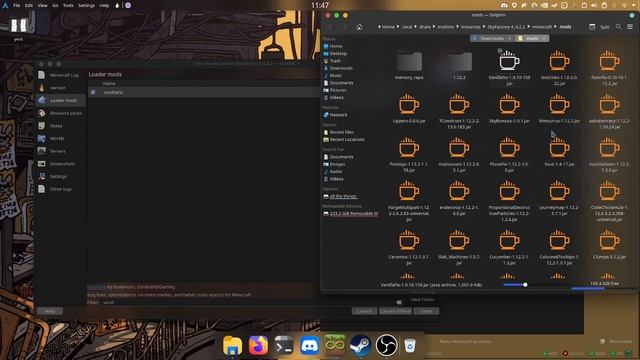
Task: Select the SkyBonsais jar file
Action: tap(509, 109)
